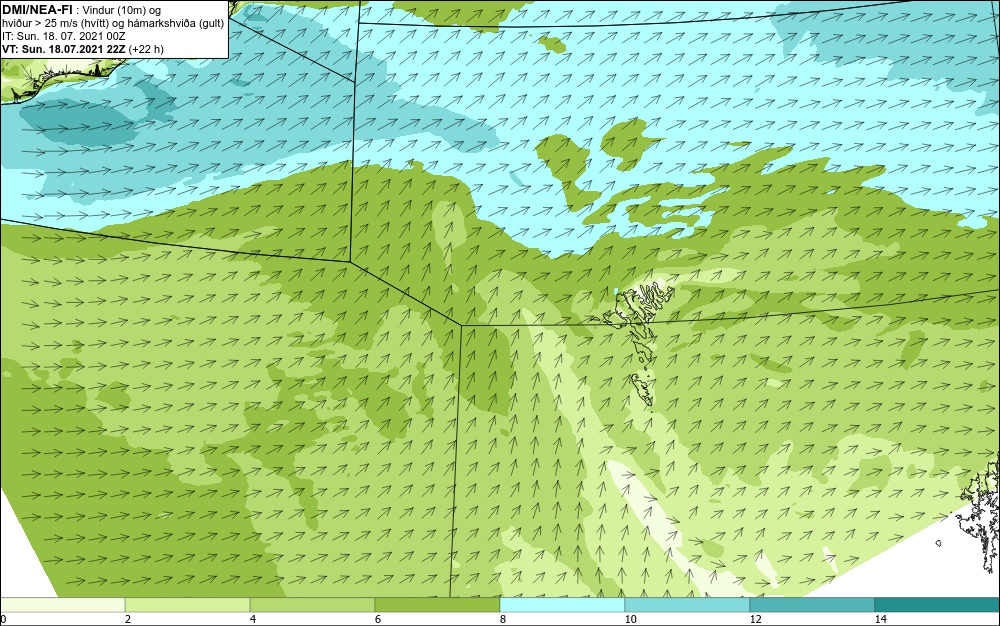The image size is (1000, 626).
Task: Click the 4–6 m/s green legend swatch
Action: click(312, 605)
